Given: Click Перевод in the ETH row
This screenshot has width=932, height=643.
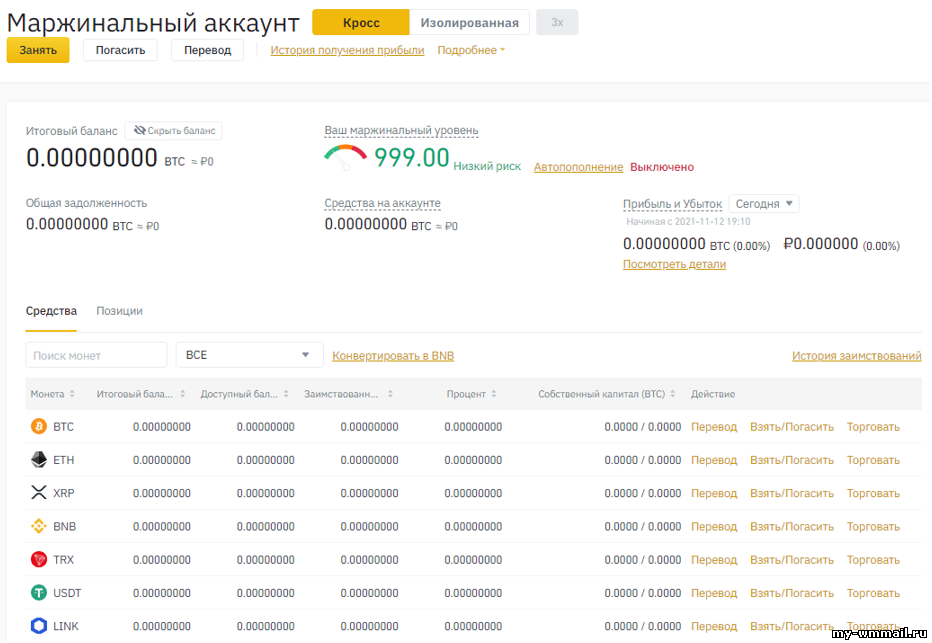Looking at the screenshot, I should pyautogui.click(x=714, y=461).
